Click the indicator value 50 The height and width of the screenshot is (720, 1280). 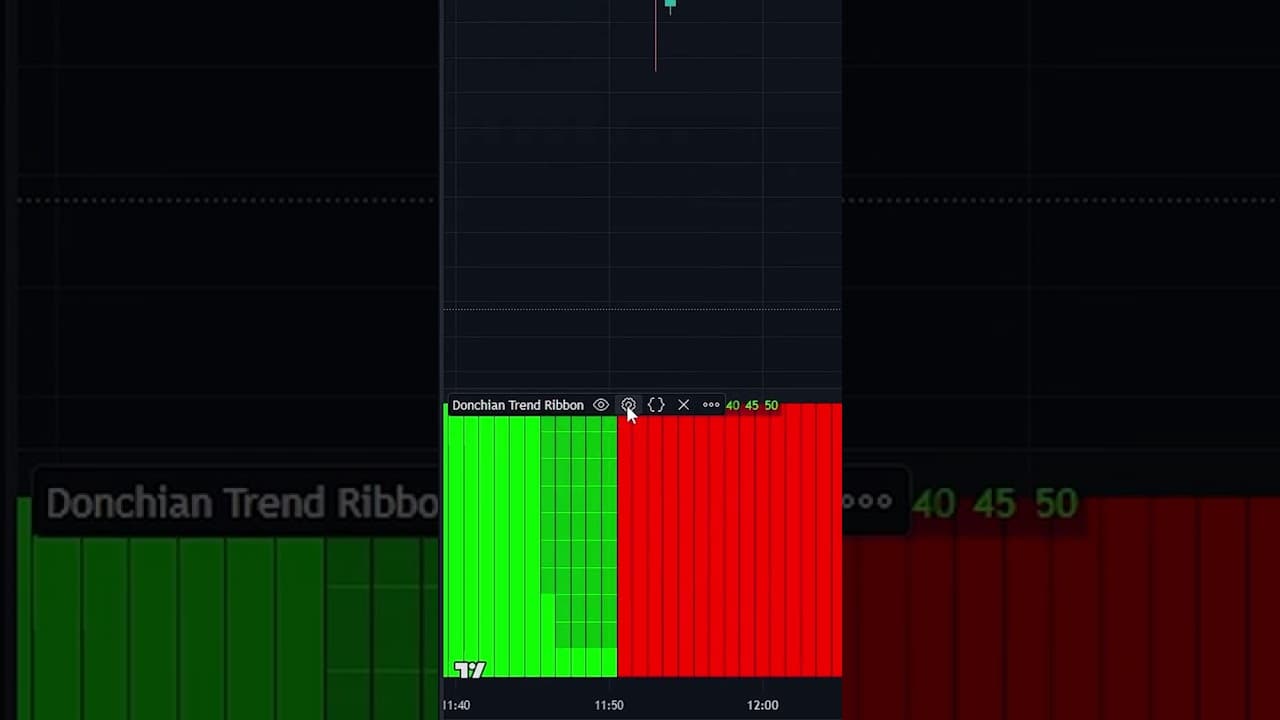pyautogui.click(x=771, y=405)
